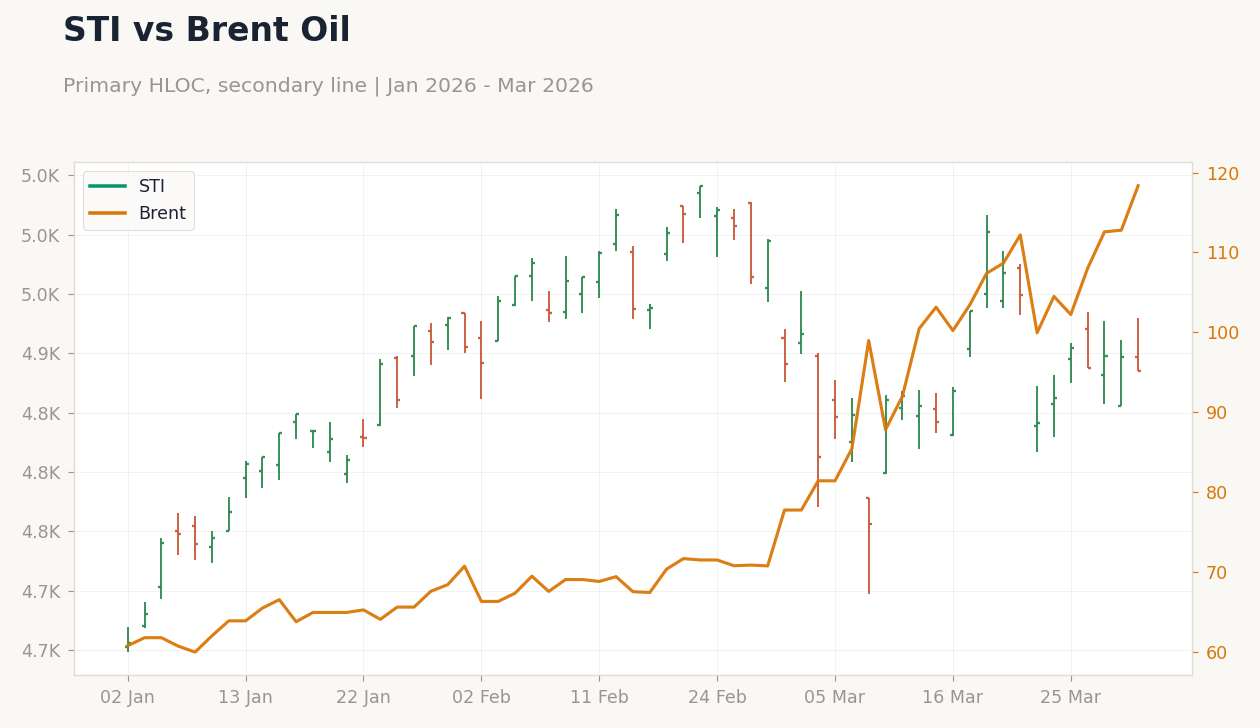Viewport: 1260px width, 728px height.
Task: Click the '100' right-axis value
Action: pos(1222,332)
